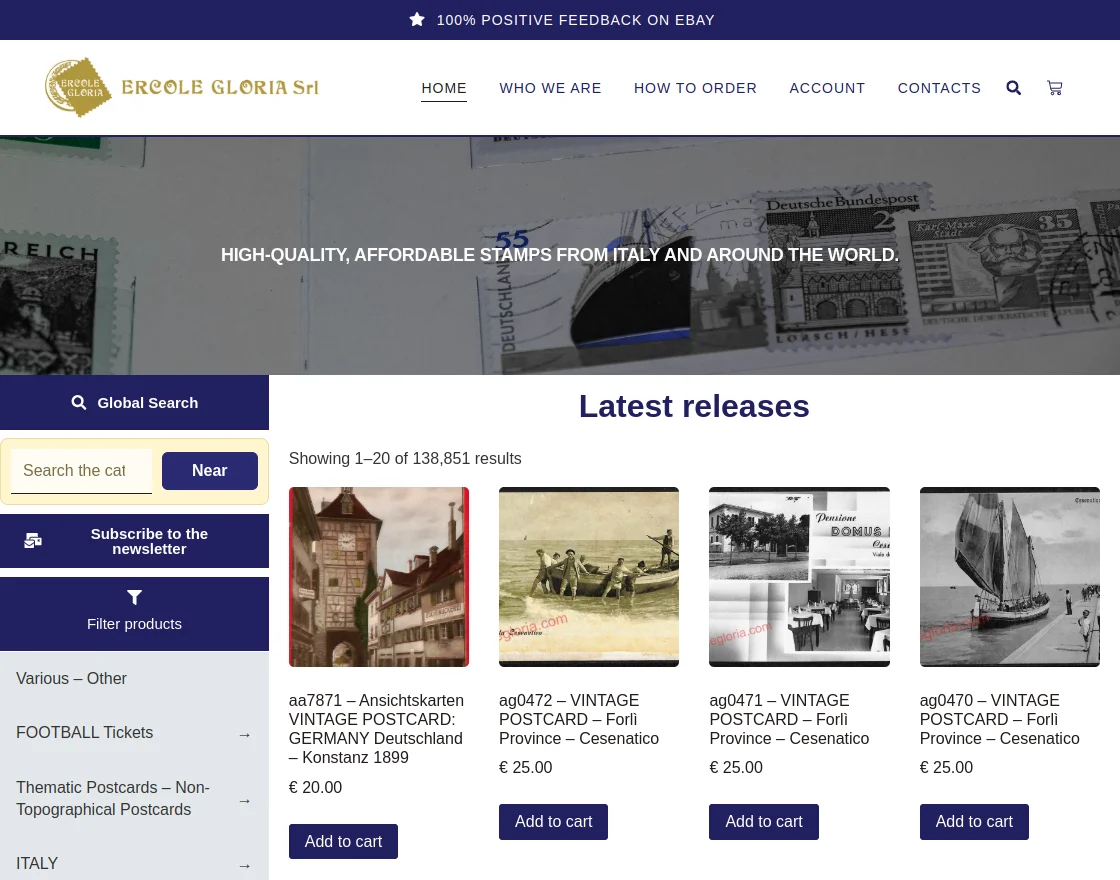Open the shopping cart icon

(x=1055, y=88)
